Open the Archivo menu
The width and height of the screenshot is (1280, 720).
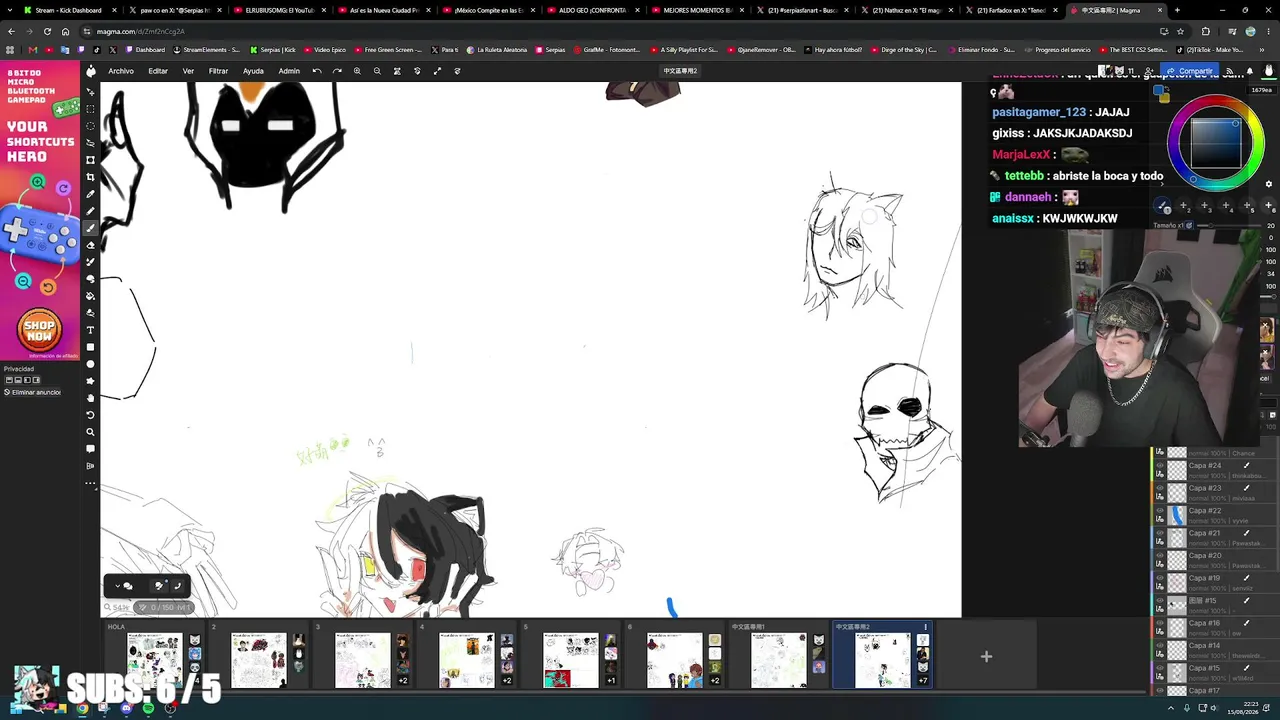coord(121,71)
